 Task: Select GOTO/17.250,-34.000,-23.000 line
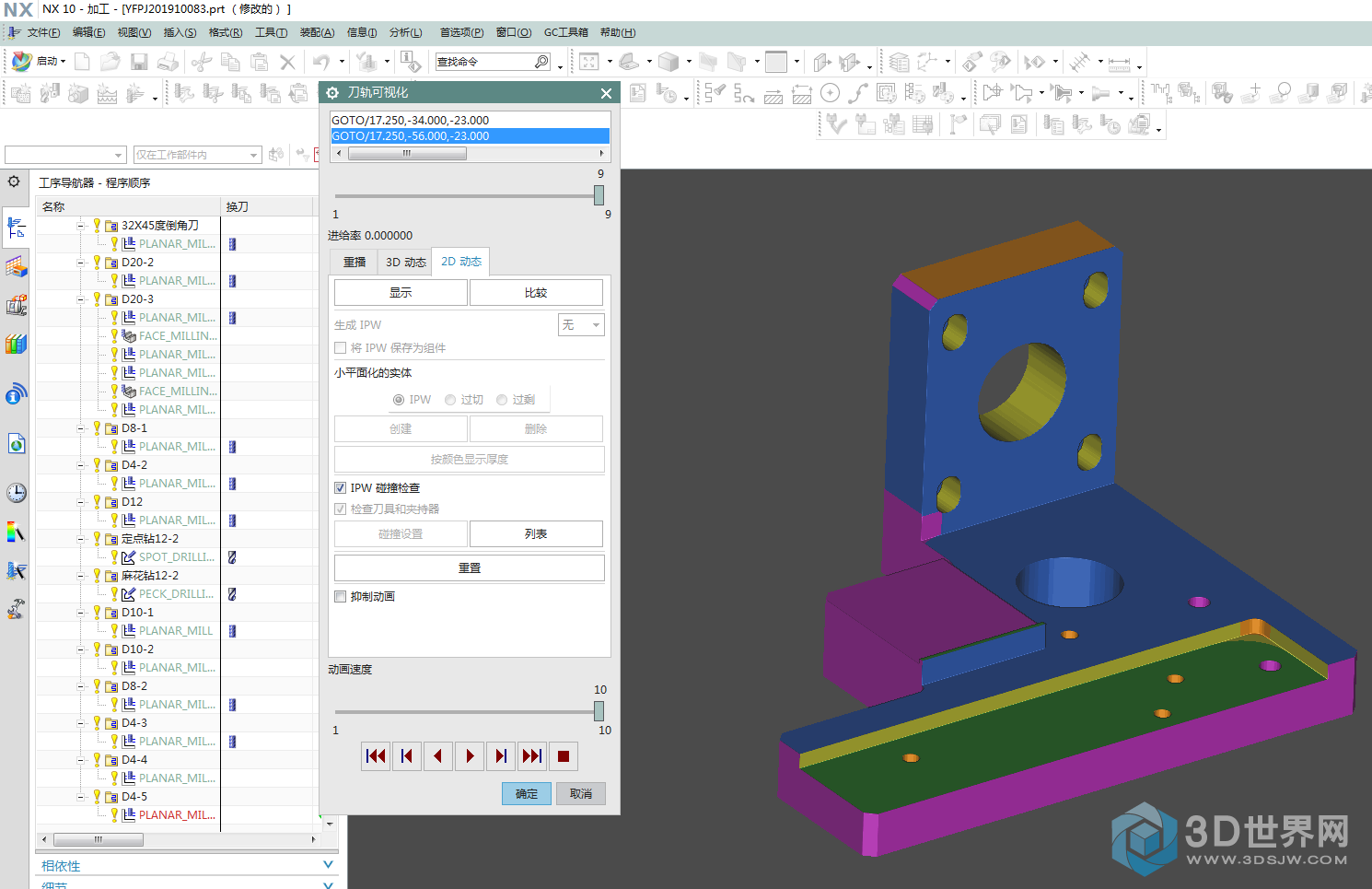coord(470,121)
